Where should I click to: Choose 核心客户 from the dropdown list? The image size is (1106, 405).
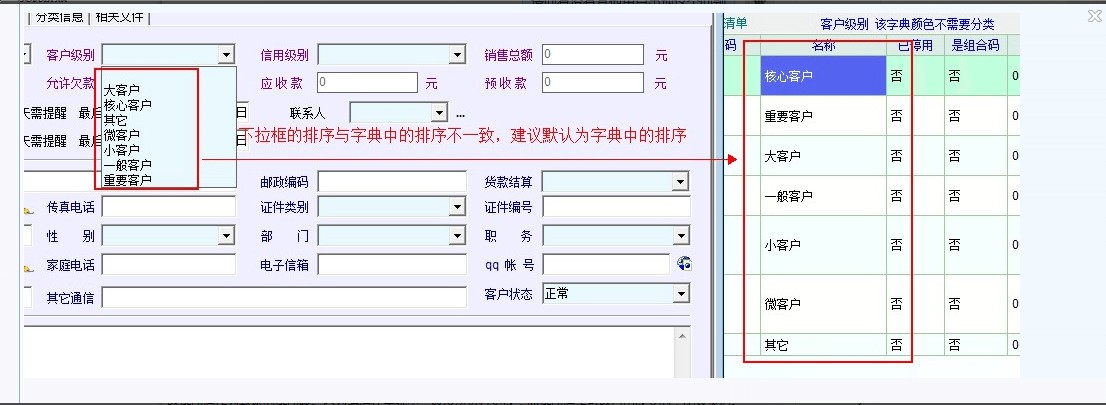coord(128,105)
